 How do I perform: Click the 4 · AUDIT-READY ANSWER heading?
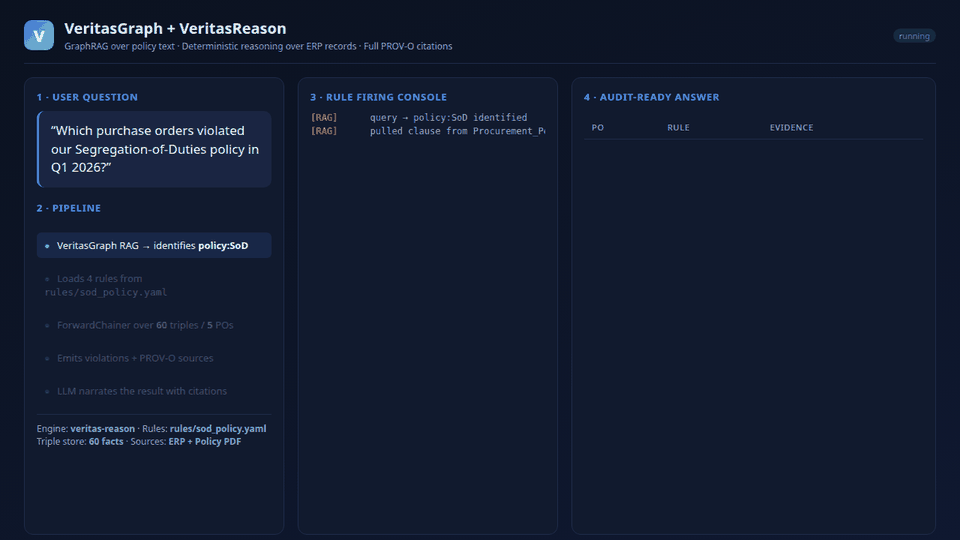[651, 97]
